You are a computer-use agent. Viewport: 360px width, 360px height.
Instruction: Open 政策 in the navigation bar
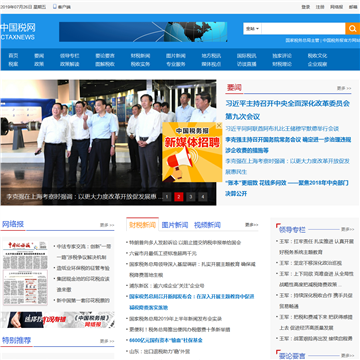(39, 64)
